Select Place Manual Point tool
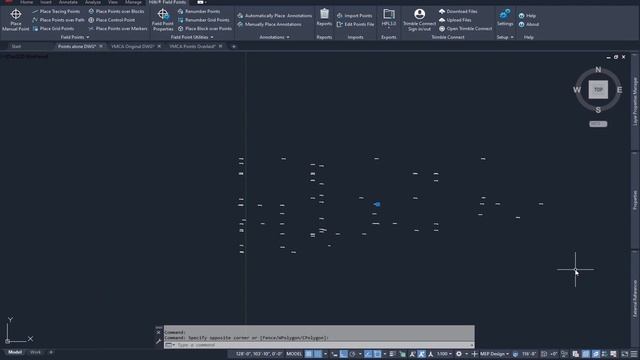This screenshot has height=360, width=640. pyautogui.click(x=16, y=20)
